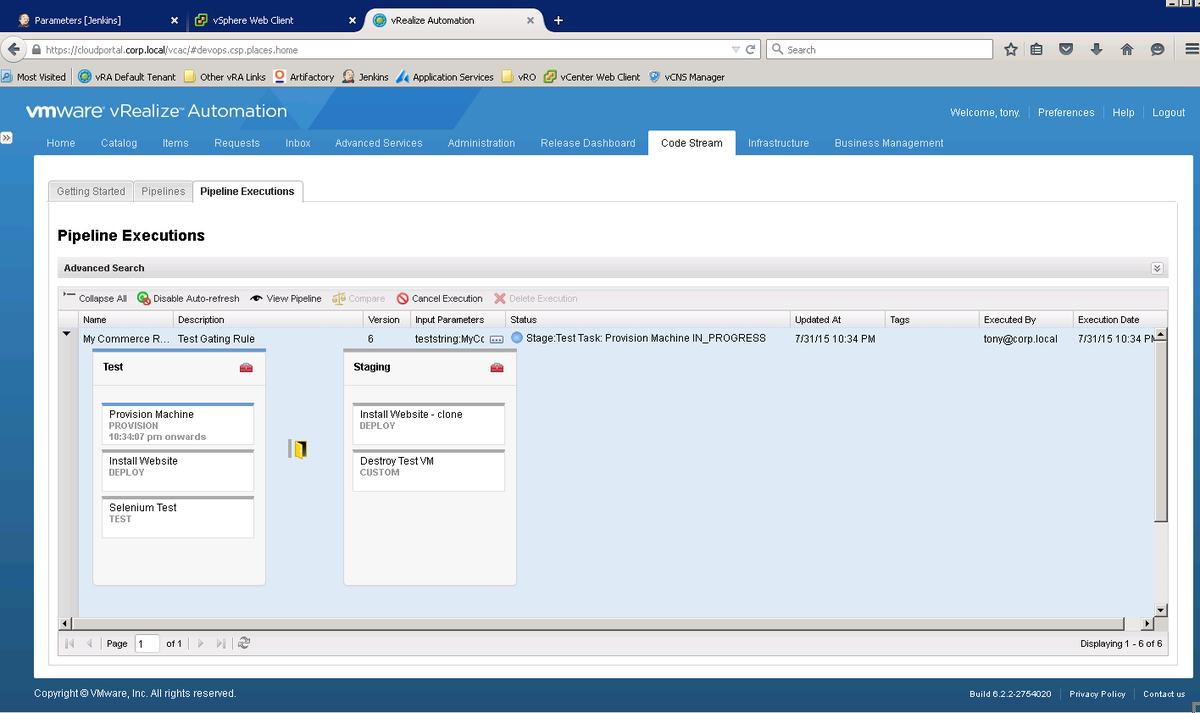Select the Pipeline Executions tab
The height and width of the screenshot is (713, 1200).
pos(247,191)
